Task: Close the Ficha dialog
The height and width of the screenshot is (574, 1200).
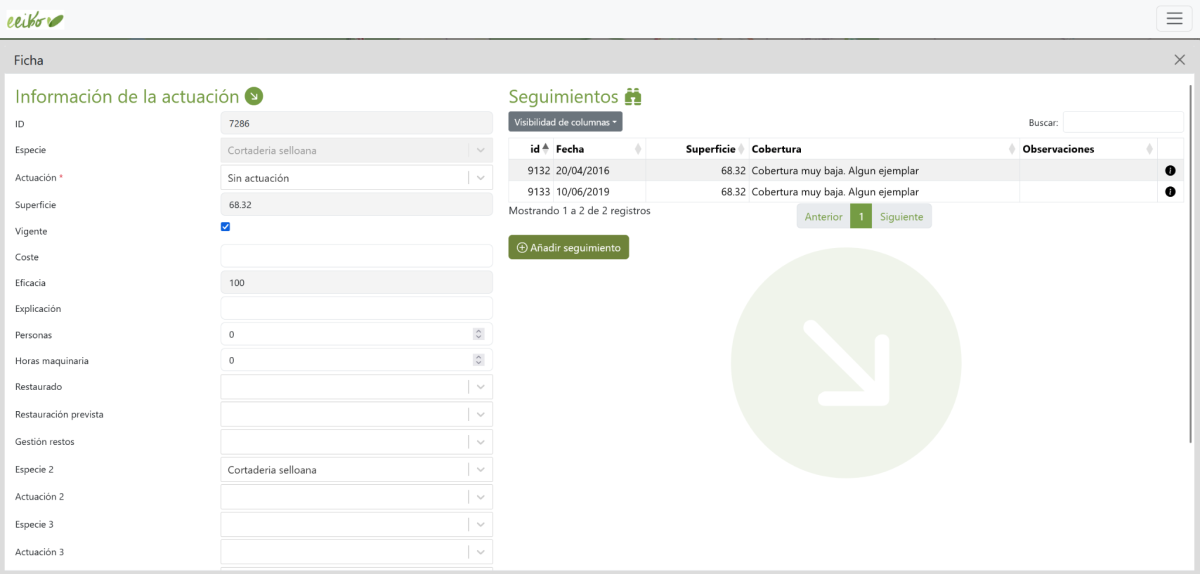Action: (1179, 60)
